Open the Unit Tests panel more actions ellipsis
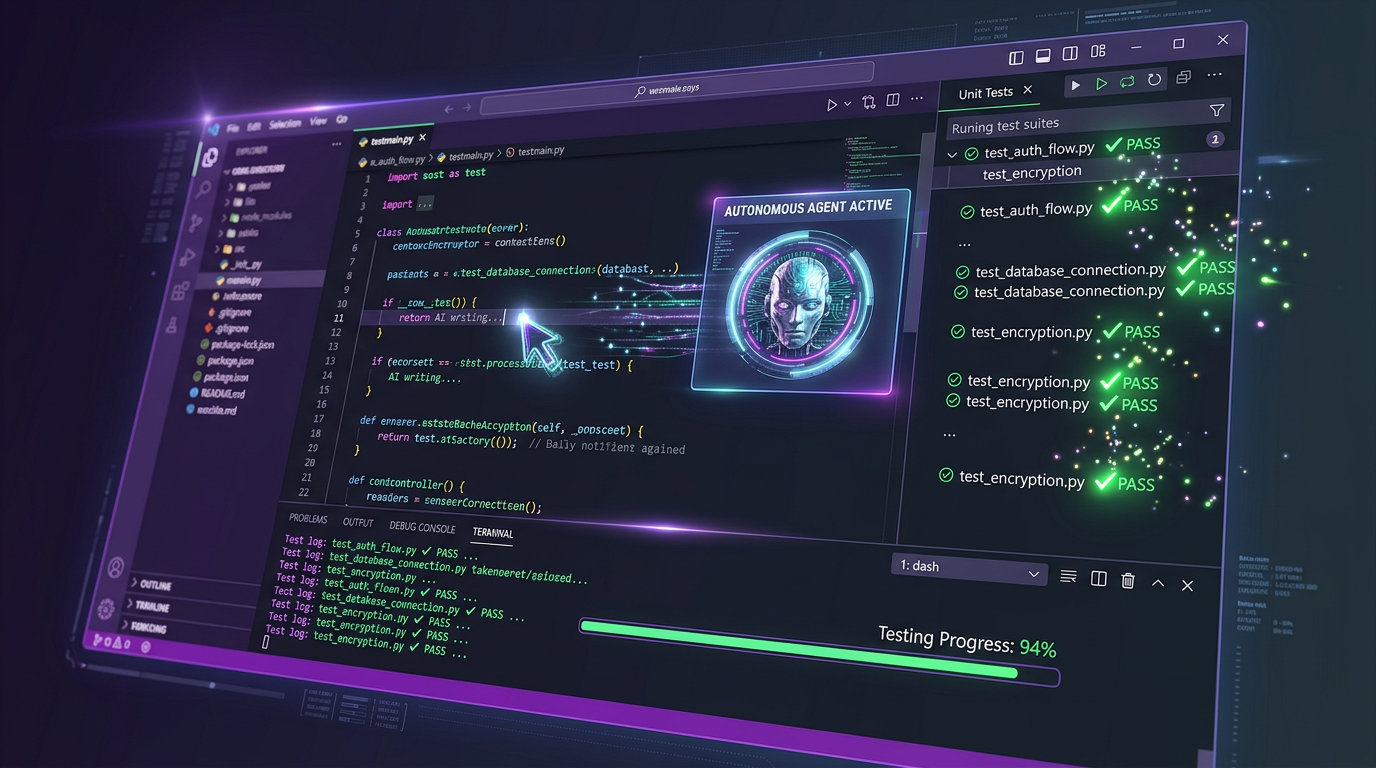Screen dimensions: 1376x768 point(1215,75)
